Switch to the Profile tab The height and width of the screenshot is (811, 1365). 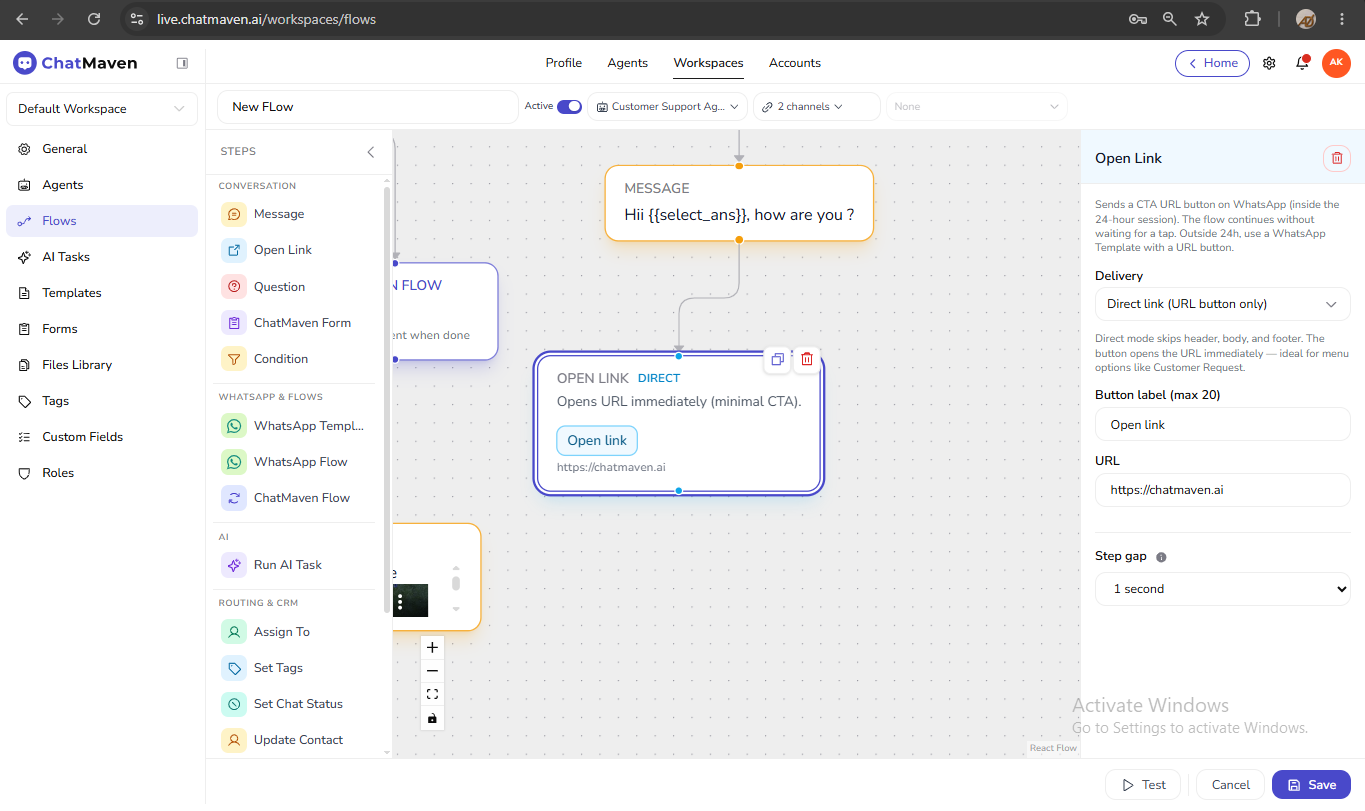(x=563, y=63)
